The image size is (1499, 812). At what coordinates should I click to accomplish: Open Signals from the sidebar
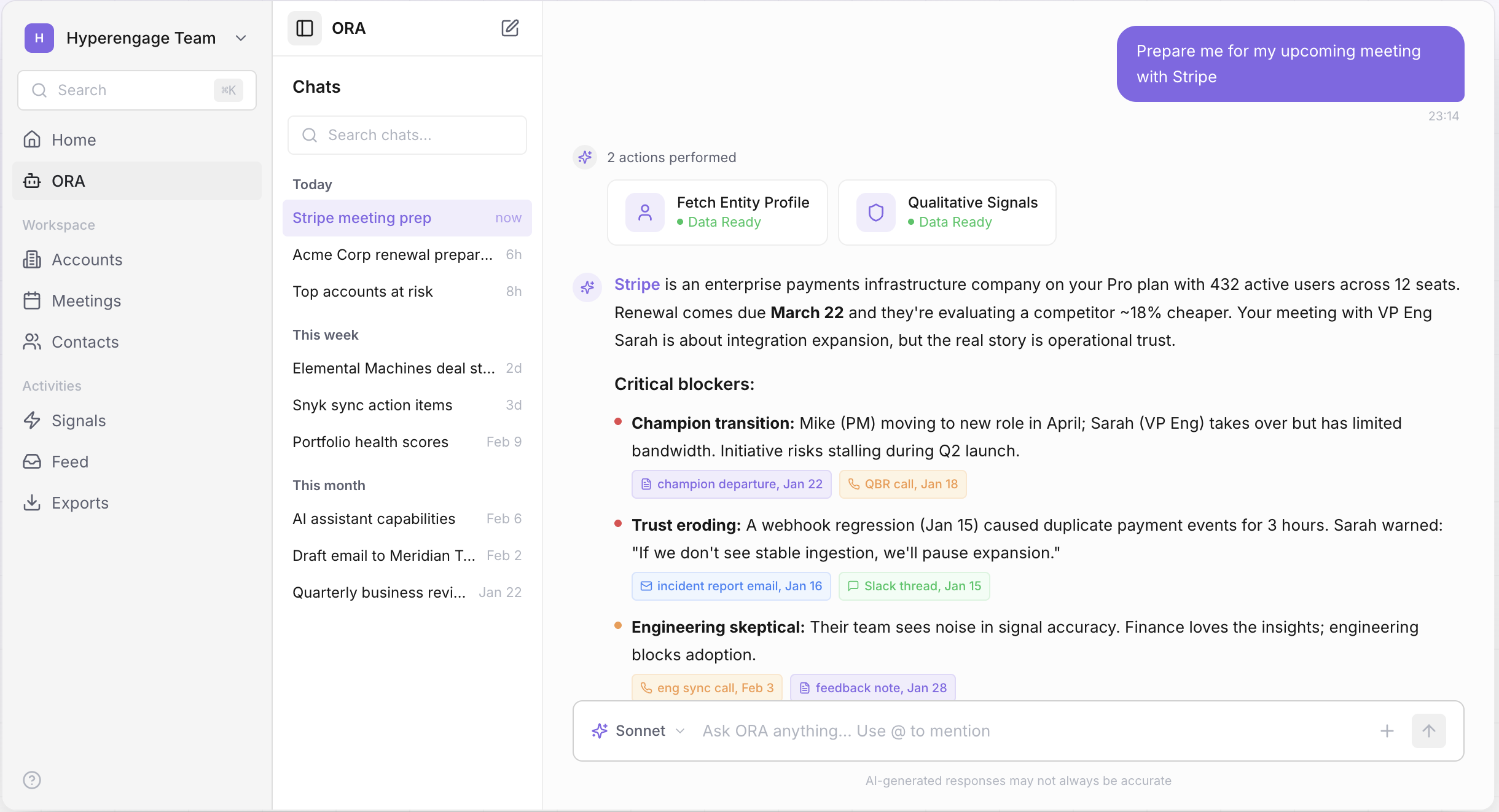(79, 421)
